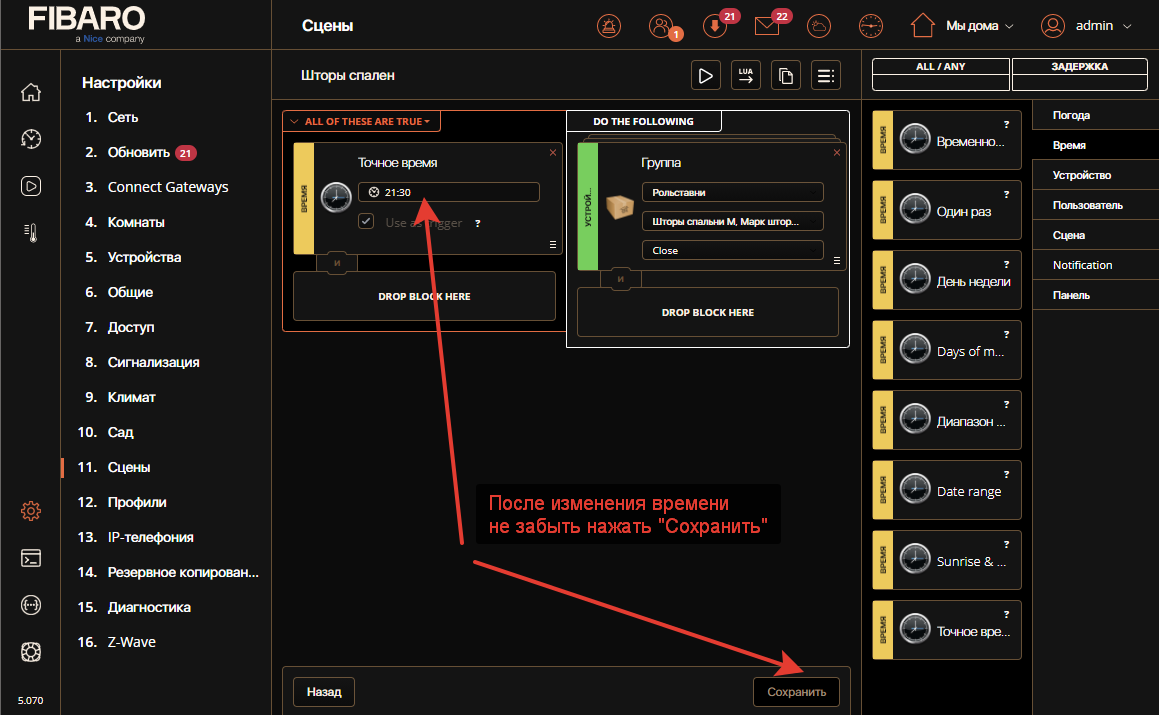Click the ALL / ANY block button

[x=940, y=74]
